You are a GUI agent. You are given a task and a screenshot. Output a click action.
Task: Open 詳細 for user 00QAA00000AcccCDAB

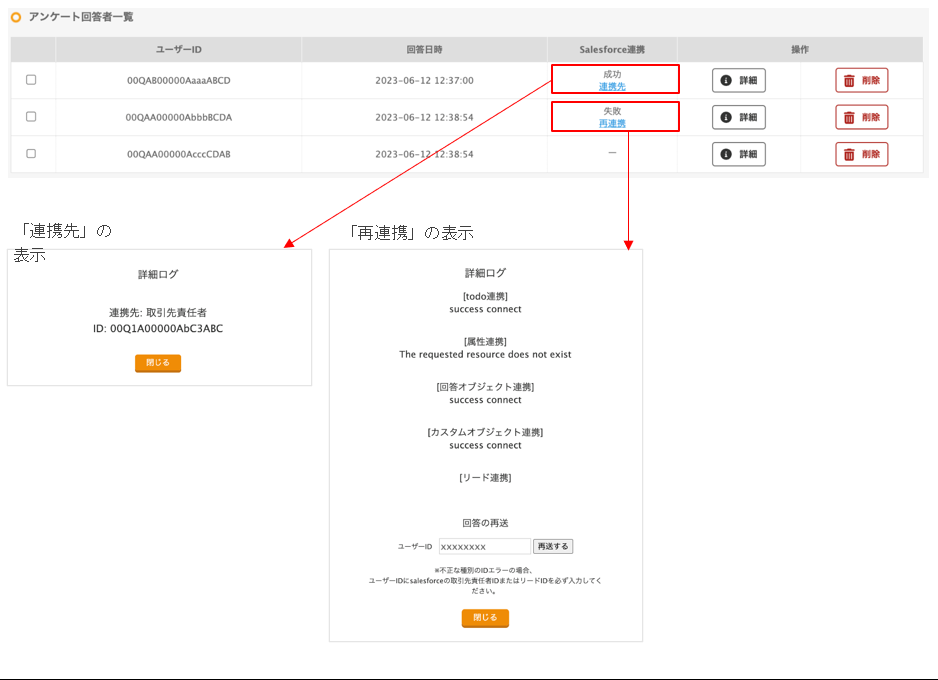(x=739, y=154)
